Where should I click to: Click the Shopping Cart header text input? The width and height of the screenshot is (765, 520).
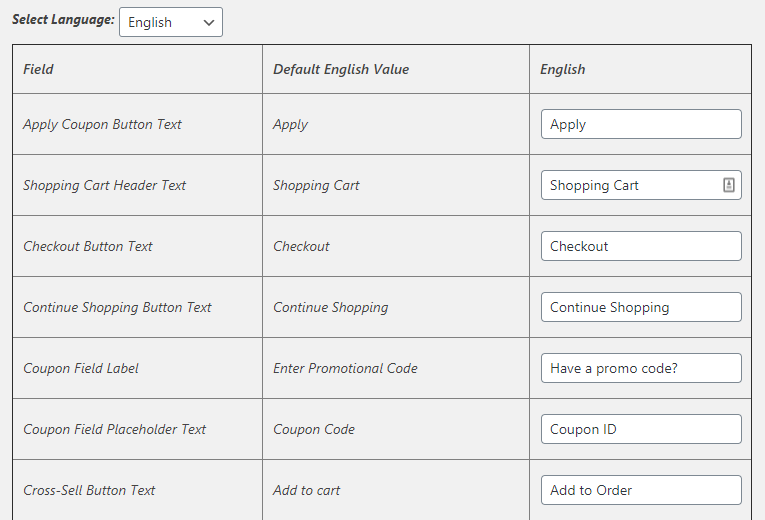(x=641, y=185)
